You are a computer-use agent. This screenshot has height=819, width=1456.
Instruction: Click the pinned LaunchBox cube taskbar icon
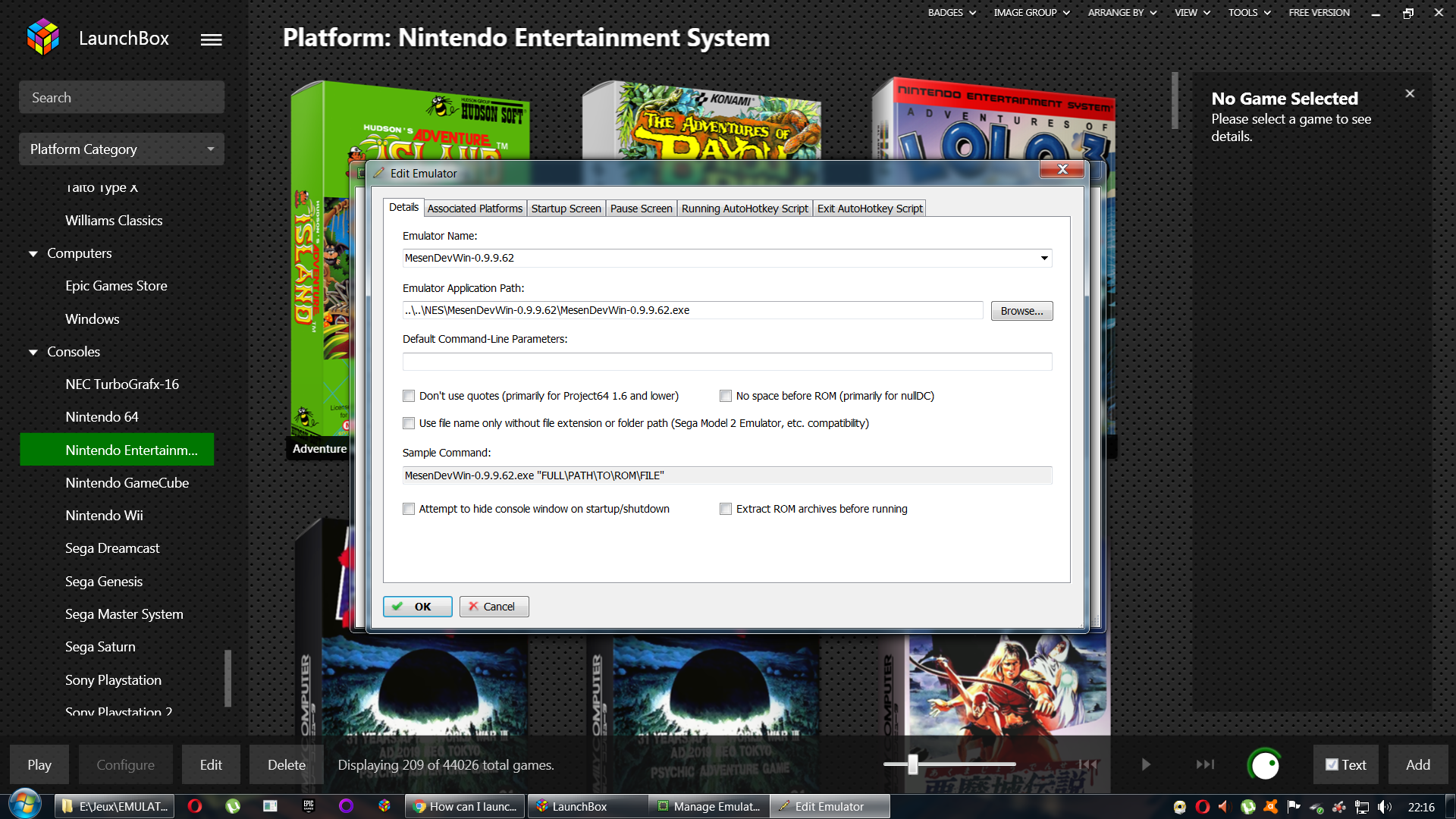[x=384, y=806]
